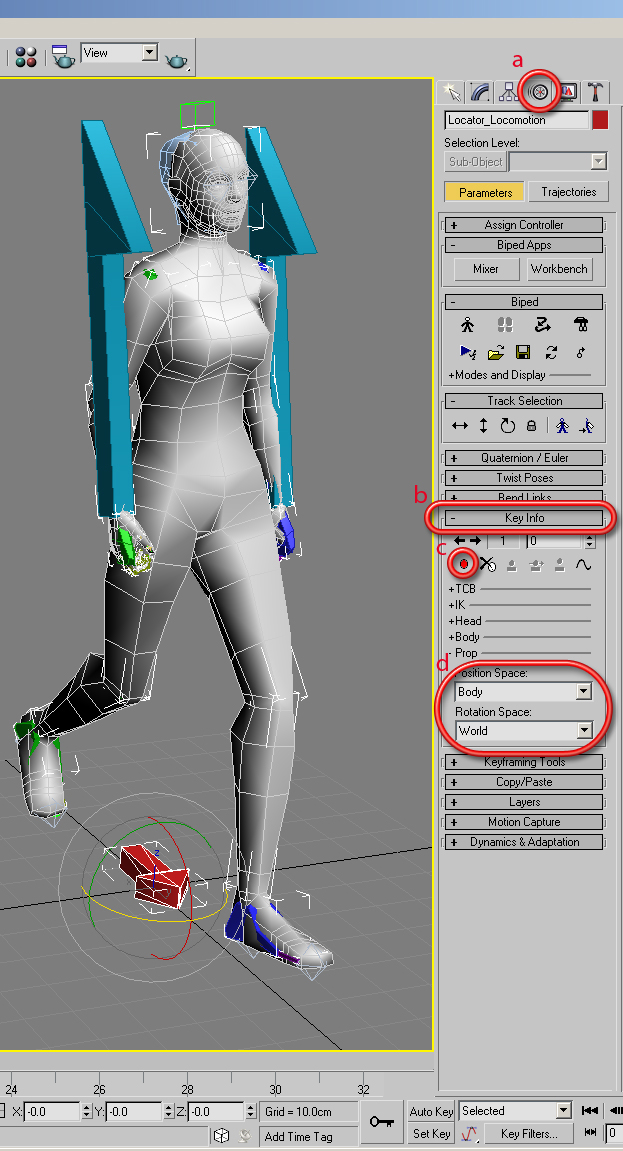Open Key Filters dialog
The width and height of the screenshot is (623, 1151).
[528, 1133]
